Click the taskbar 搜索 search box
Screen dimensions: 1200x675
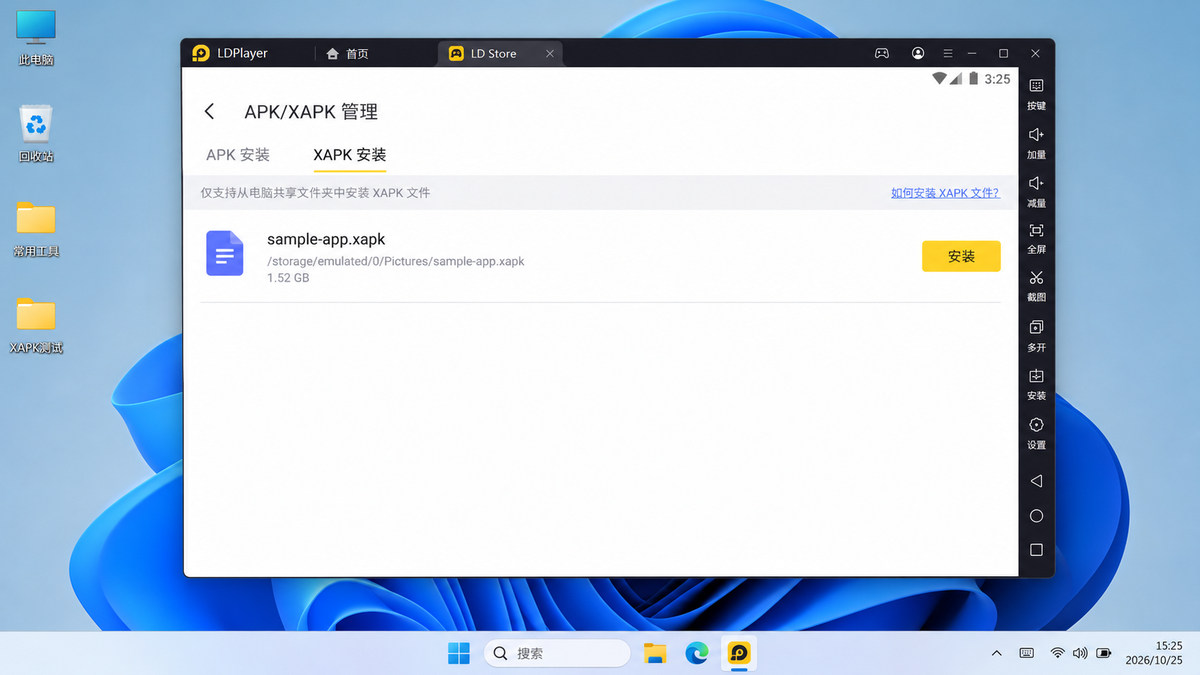557,653
